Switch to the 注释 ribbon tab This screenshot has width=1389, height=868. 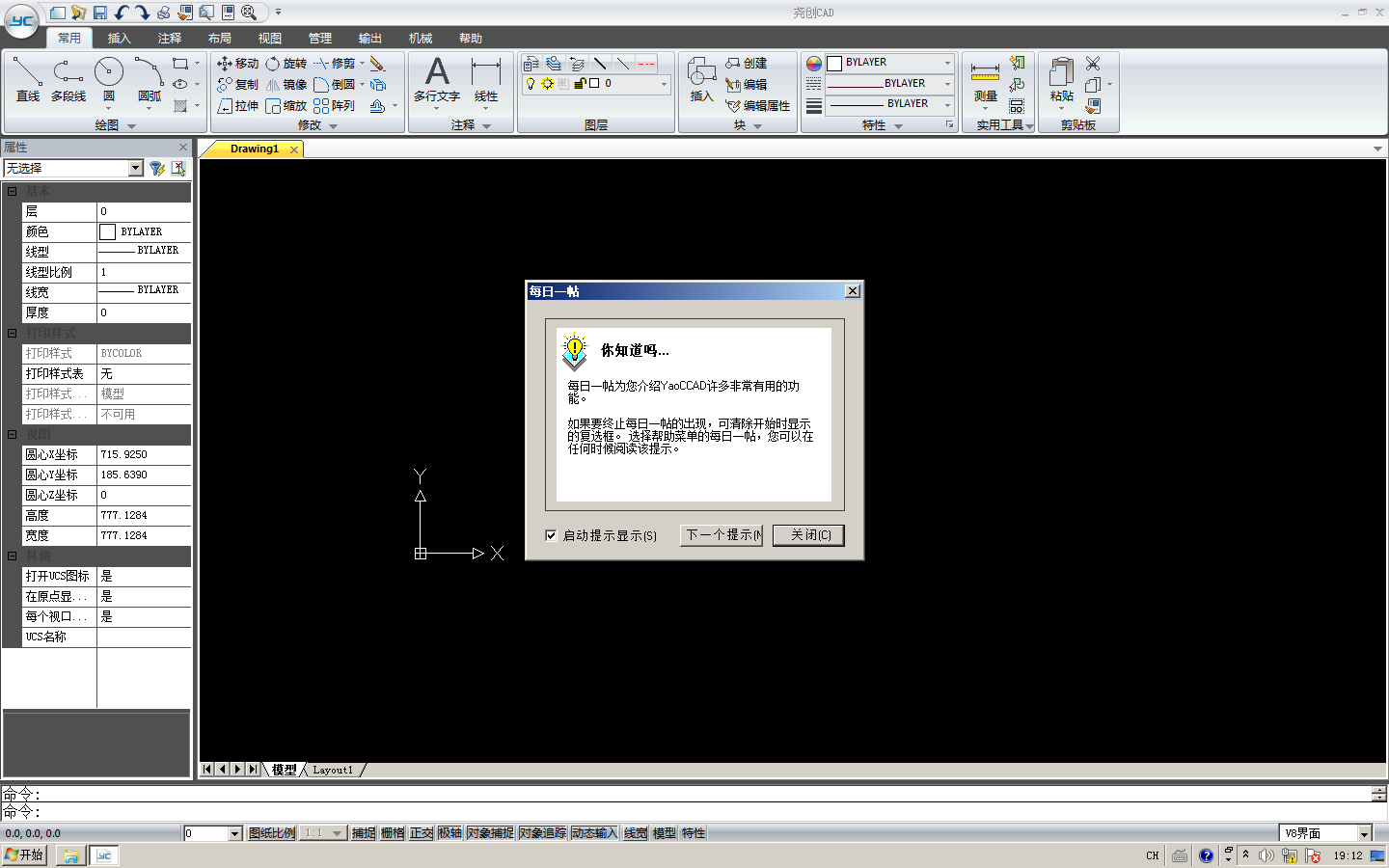tap(170, 39)
